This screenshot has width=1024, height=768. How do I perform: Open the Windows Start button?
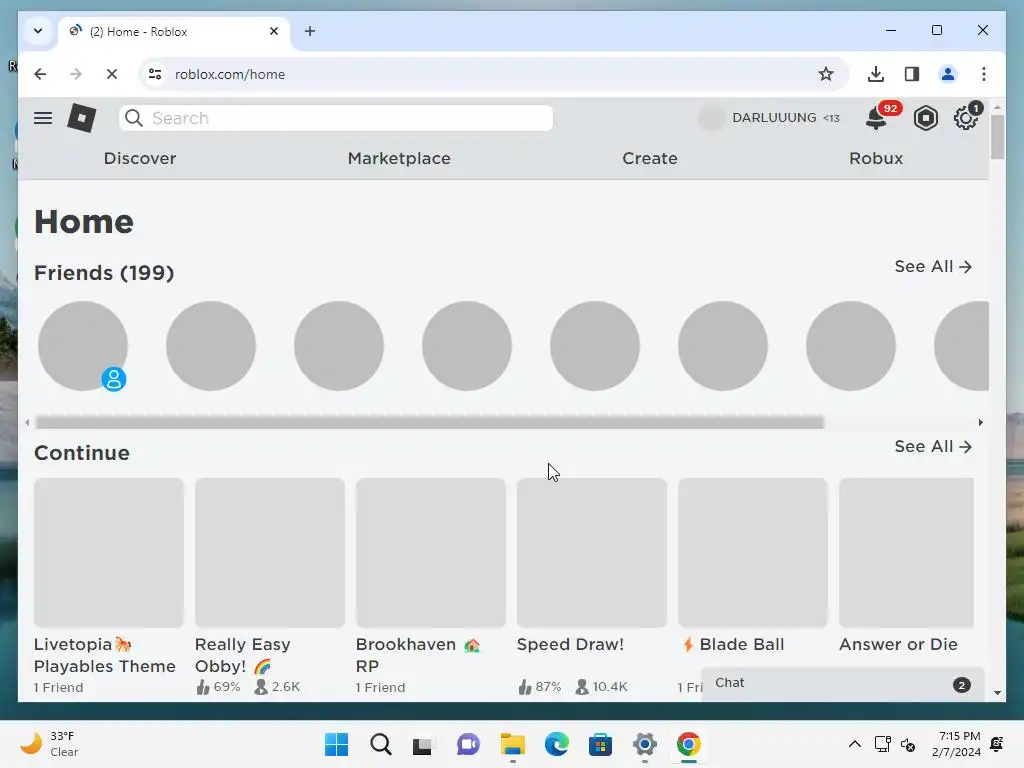tap(336, 744)
